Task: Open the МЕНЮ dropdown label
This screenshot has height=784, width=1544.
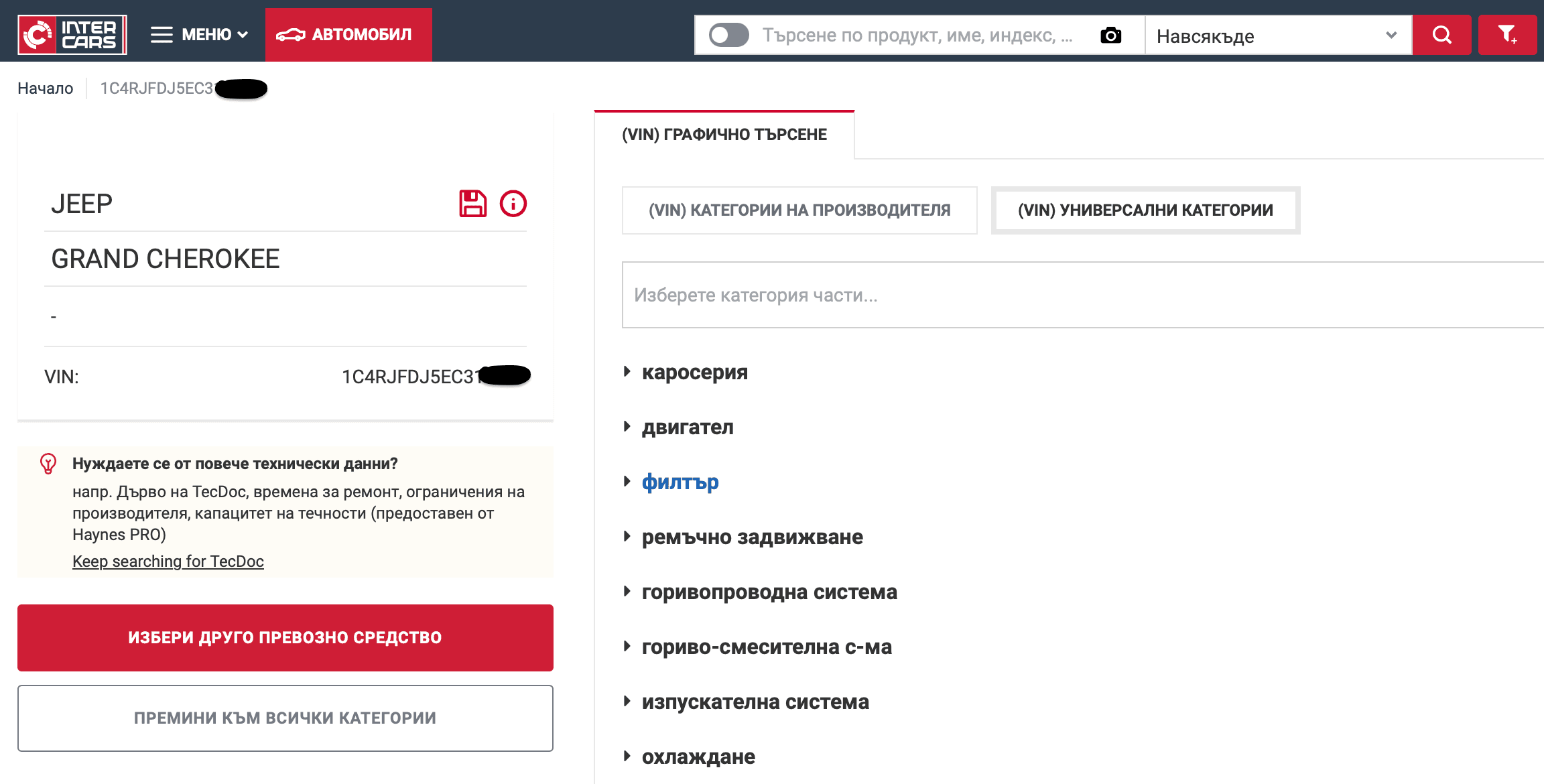Action: [x=214, y=35]
